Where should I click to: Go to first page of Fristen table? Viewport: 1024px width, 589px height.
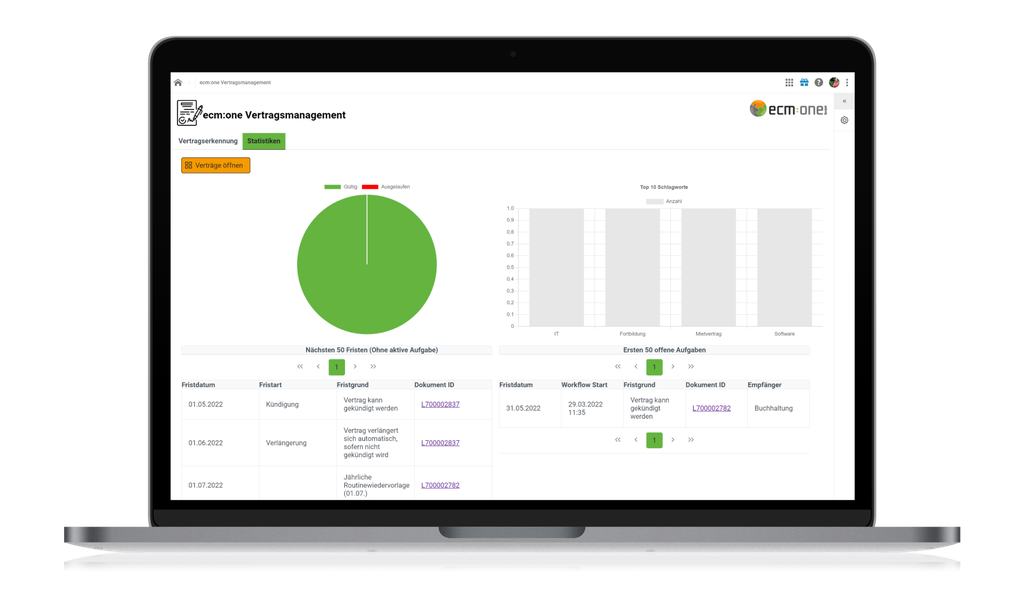300,367
